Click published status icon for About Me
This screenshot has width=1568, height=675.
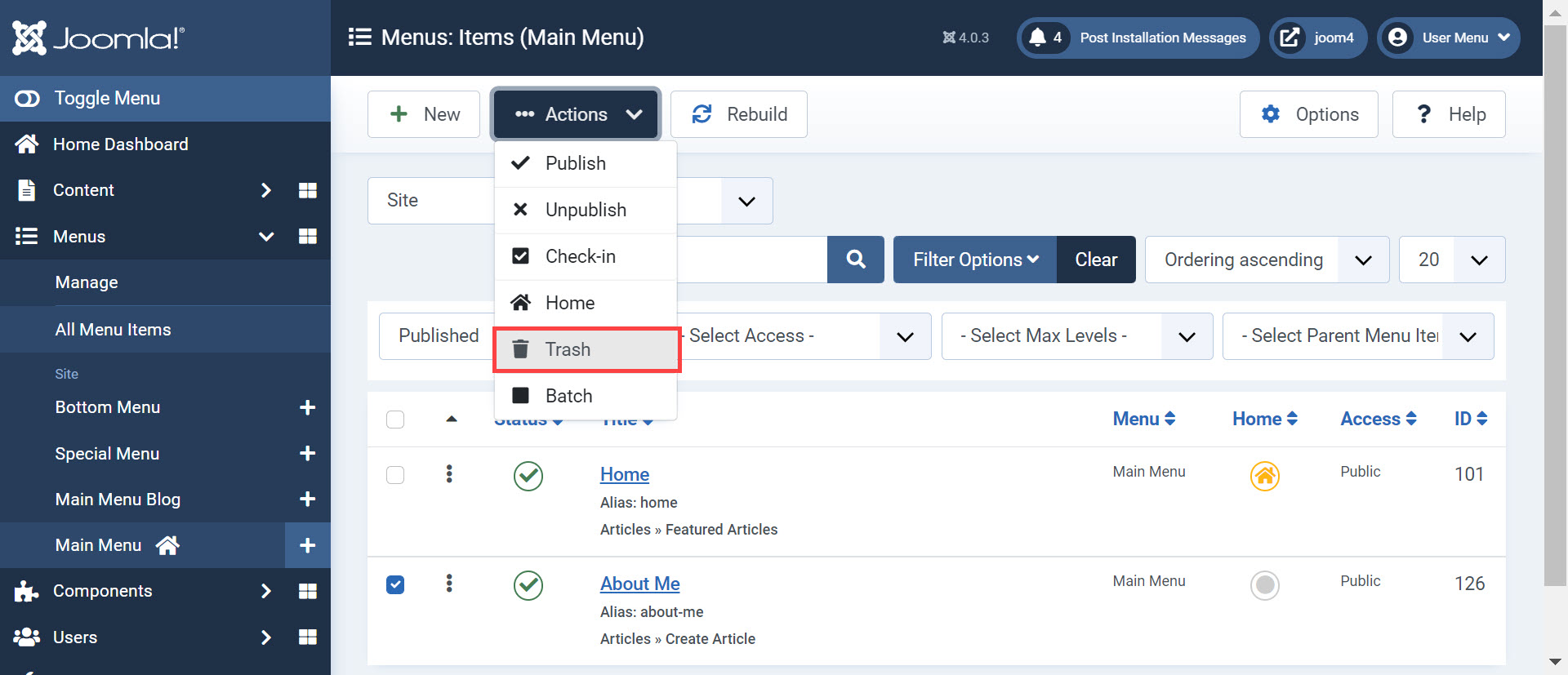pyautogui.click(x=528, y=585)
